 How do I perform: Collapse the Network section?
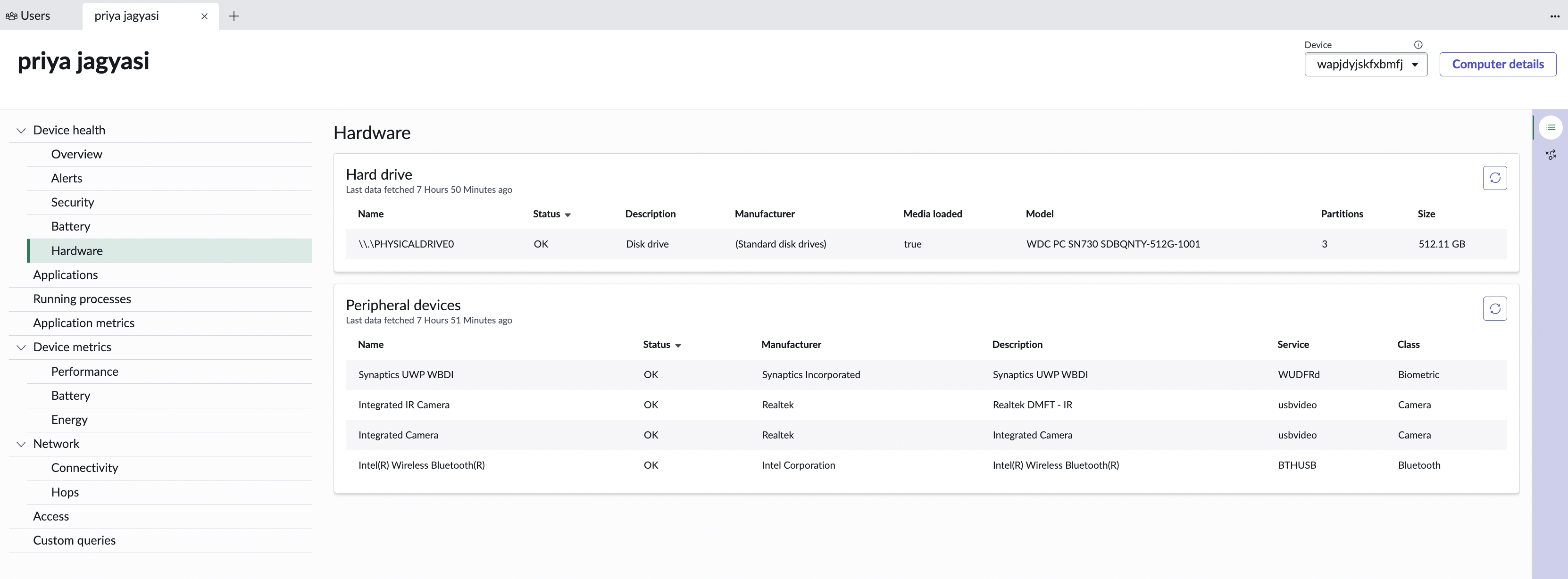pyautogui.click(x=21, y=444)
